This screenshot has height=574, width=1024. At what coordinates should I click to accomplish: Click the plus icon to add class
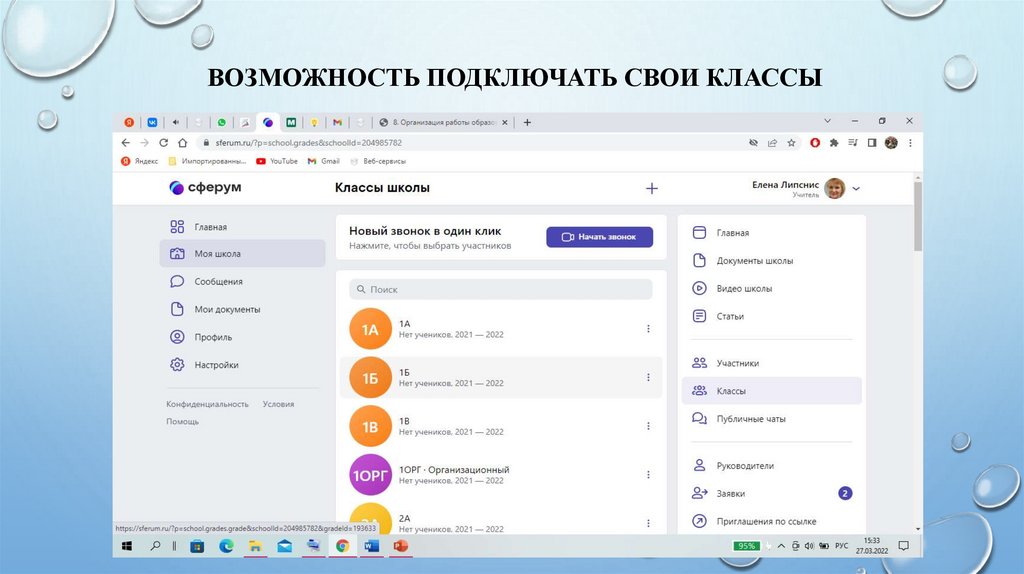[x=652, y=188]
